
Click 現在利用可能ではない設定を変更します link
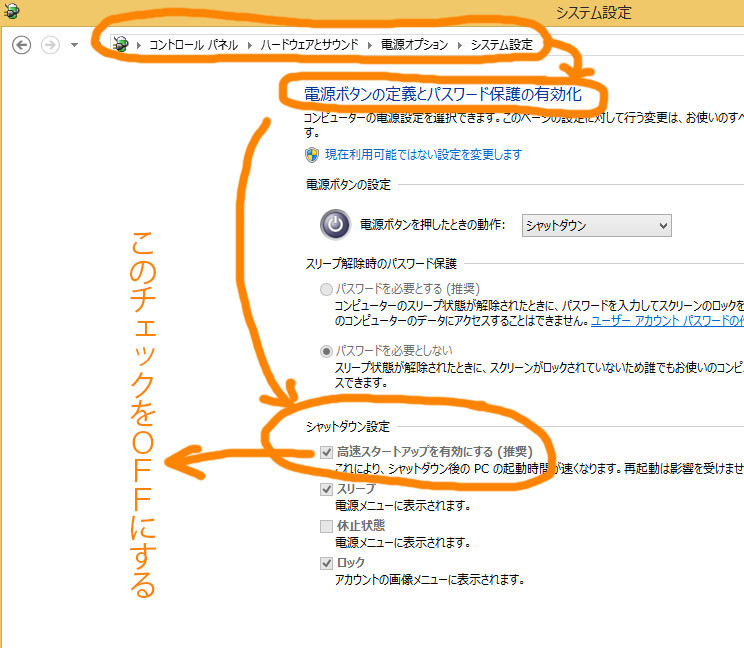pyautogui.click(x=423, y=155)
